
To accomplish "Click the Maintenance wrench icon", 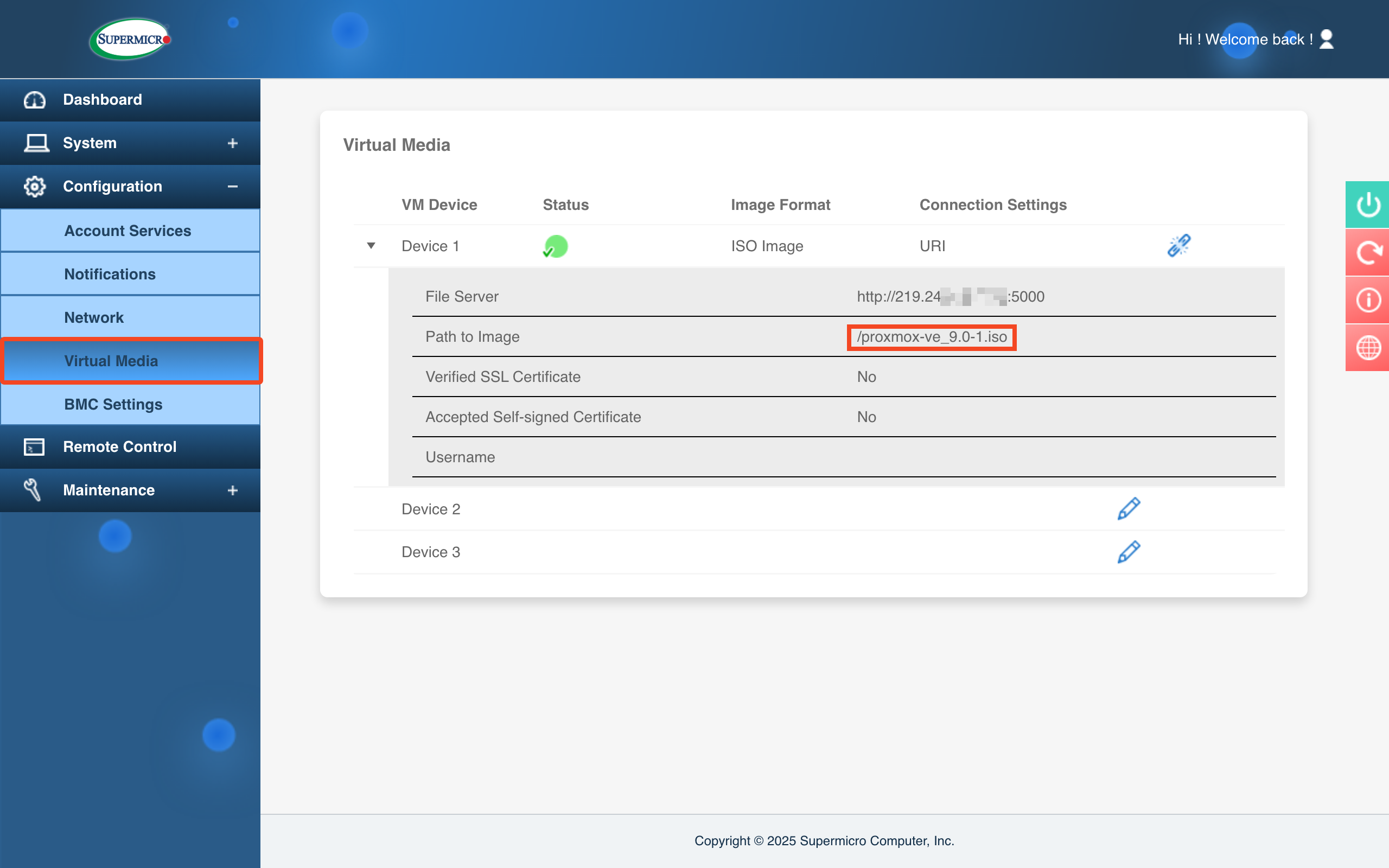I will pos(32,490).
